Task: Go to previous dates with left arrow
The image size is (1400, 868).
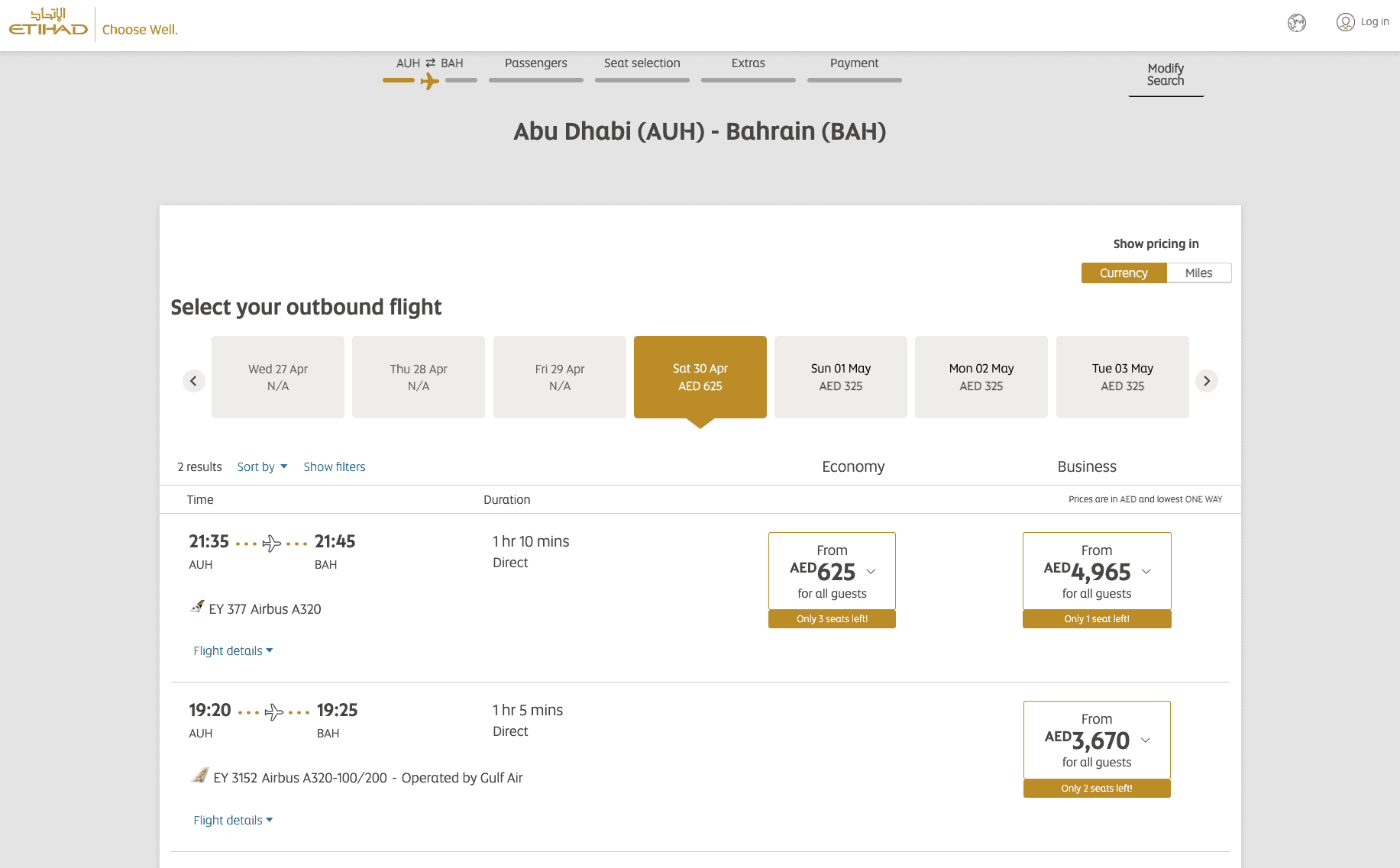Action: (x=194, y=380)
